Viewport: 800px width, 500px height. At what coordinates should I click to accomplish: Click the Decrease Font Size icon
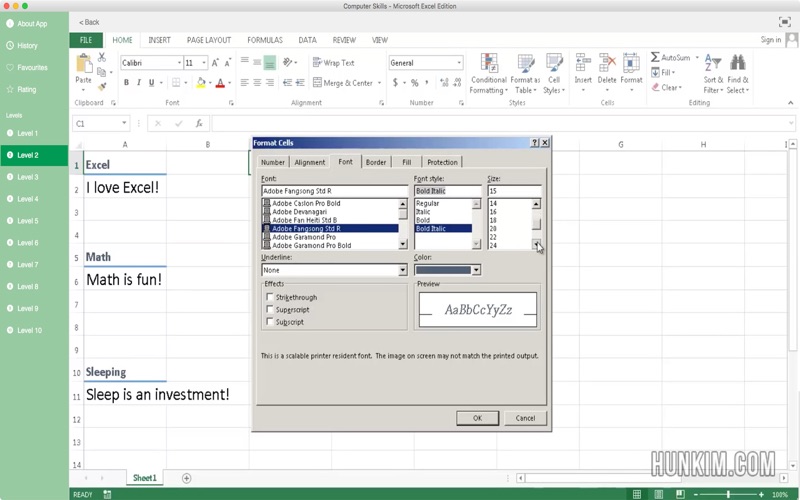(228, 63)
